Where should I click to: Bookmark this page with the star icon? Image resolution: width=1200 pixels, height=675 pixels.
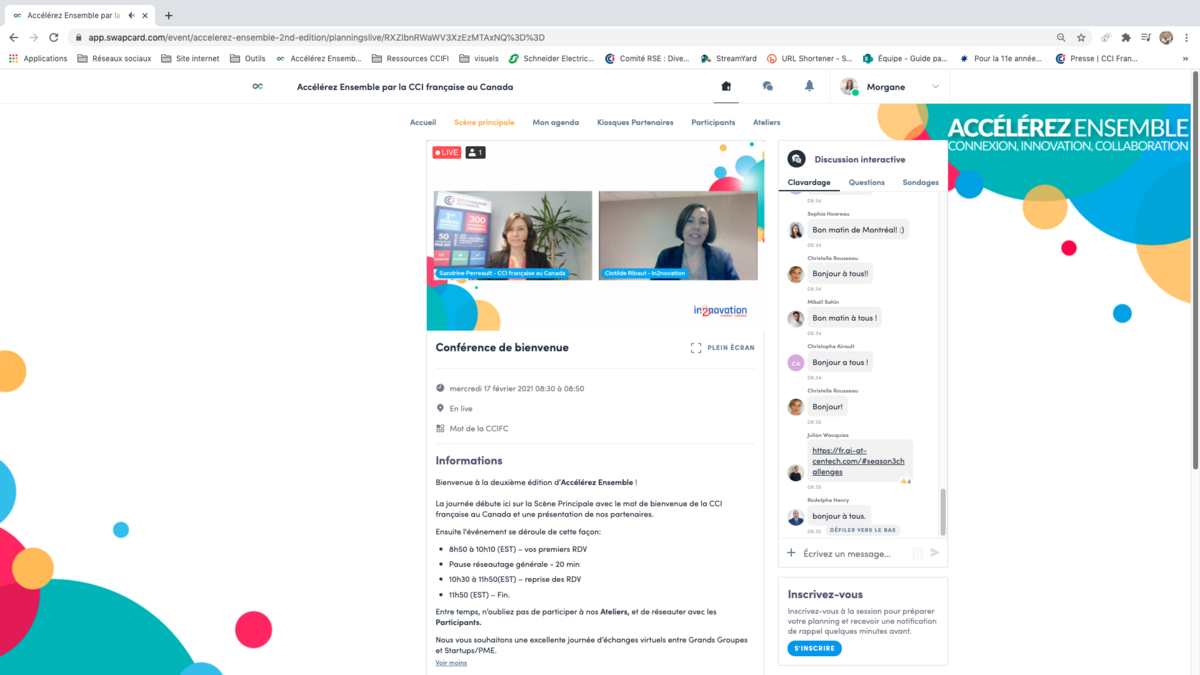[1081, 37]
